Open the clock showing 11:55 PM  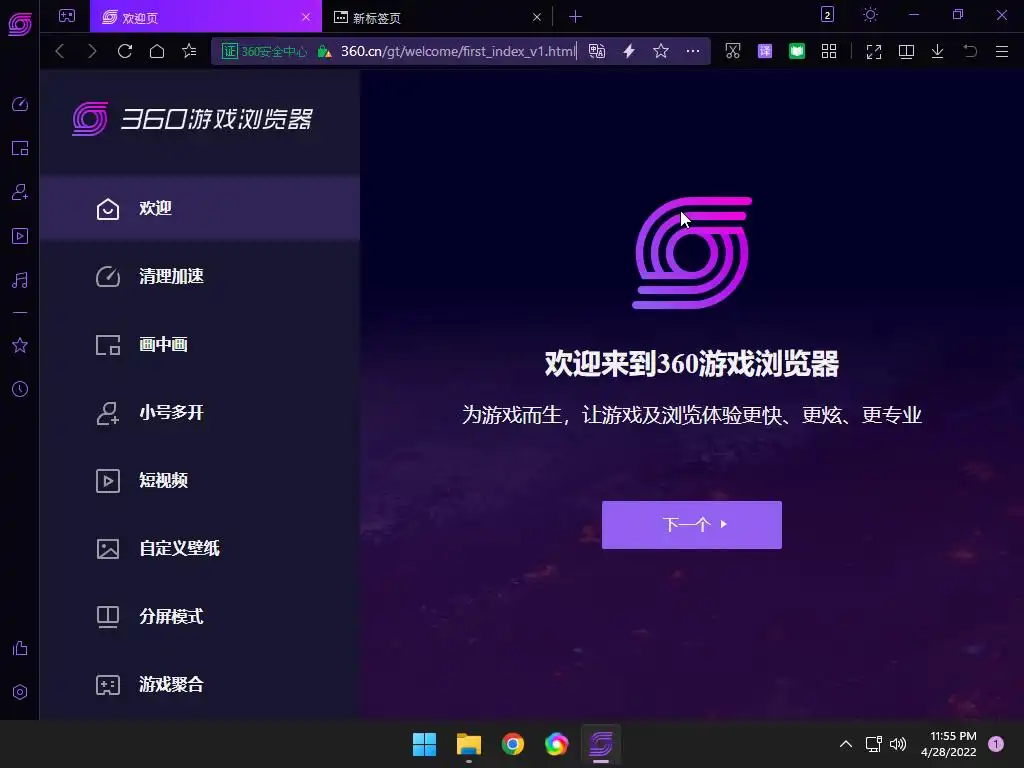point(949,744)
